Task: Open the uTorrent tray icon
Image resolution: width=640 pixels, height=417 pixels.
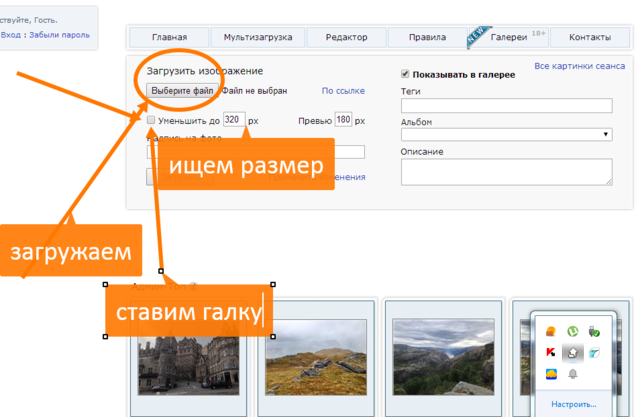Action: (x=573, y=331)
